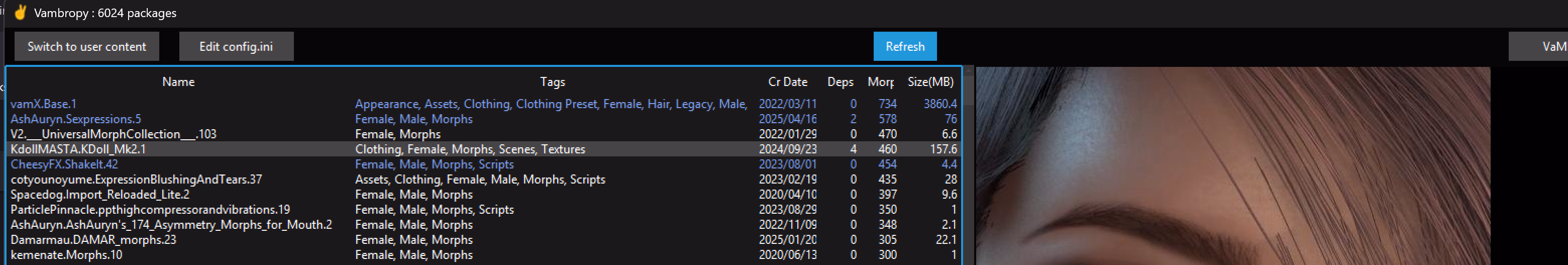Refresh the package list
The height and width of the screenshot is (265, 1568).
(904, 46)
